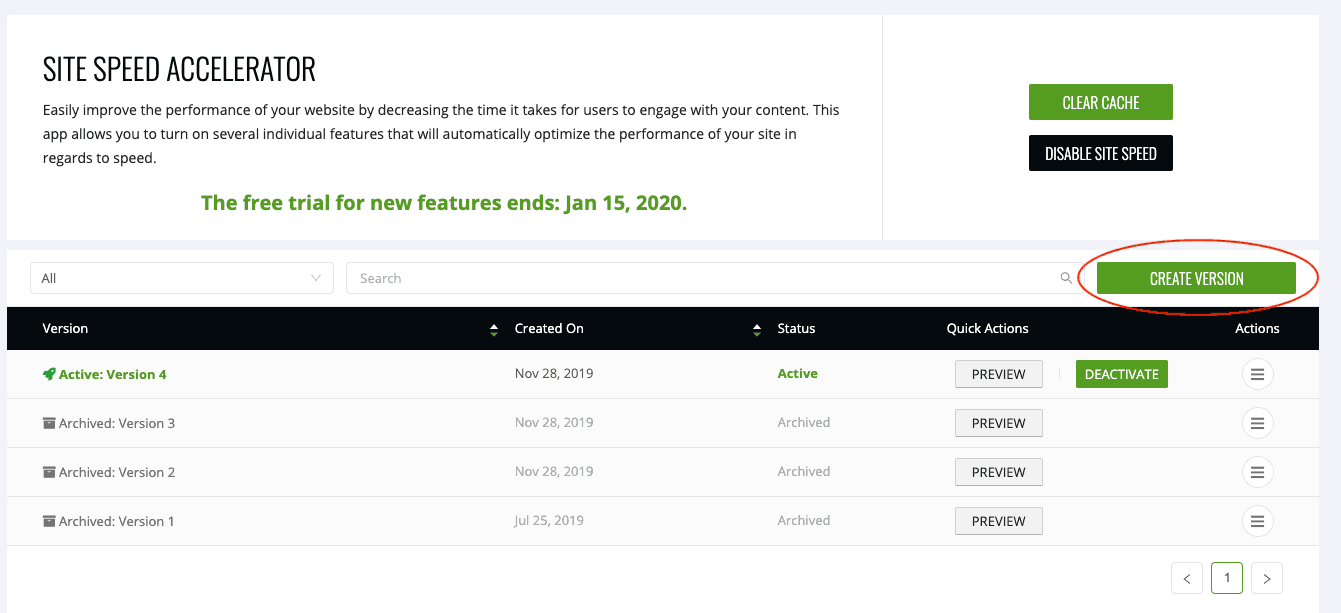Click Disable Site Speed button
The height and width of the screenshot is (613, 1341).
[1100, 154]
